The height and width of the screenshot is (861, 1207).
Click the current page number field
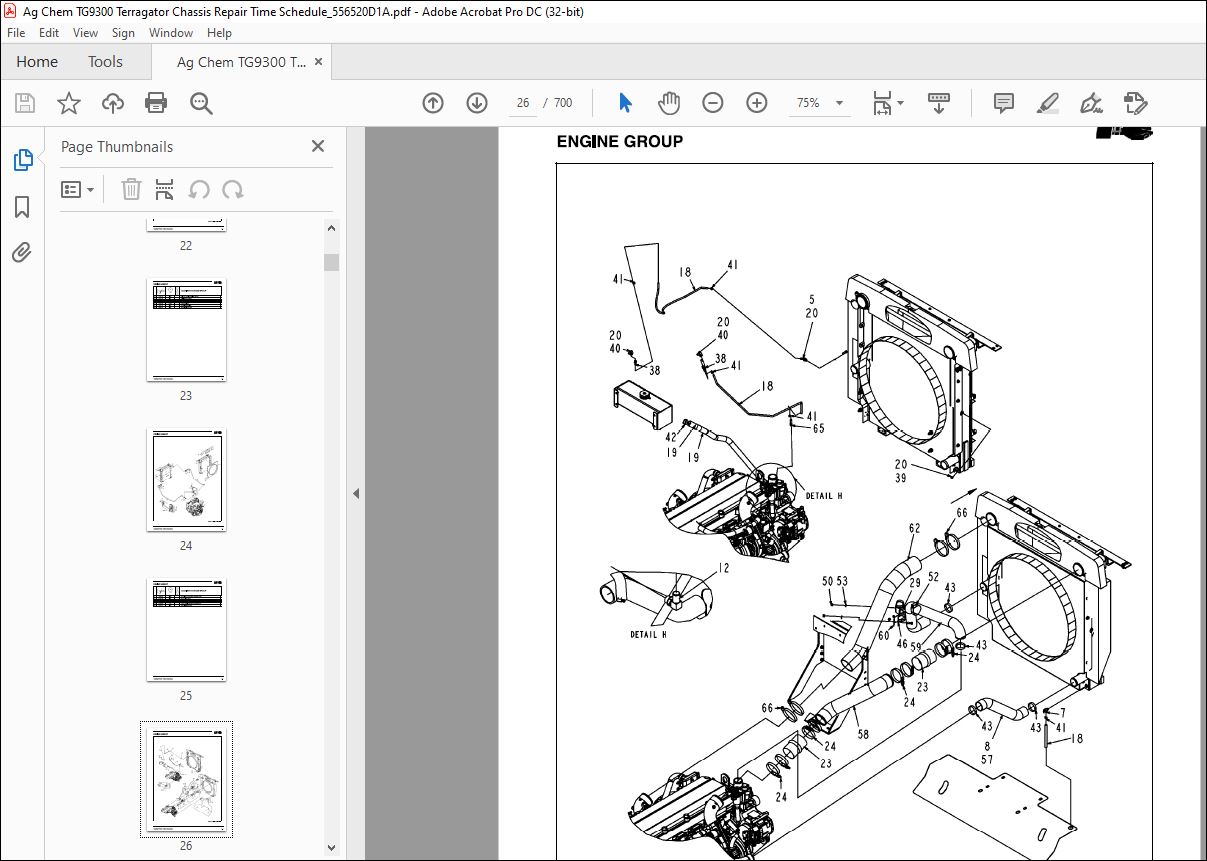click(x=522, y=103)
